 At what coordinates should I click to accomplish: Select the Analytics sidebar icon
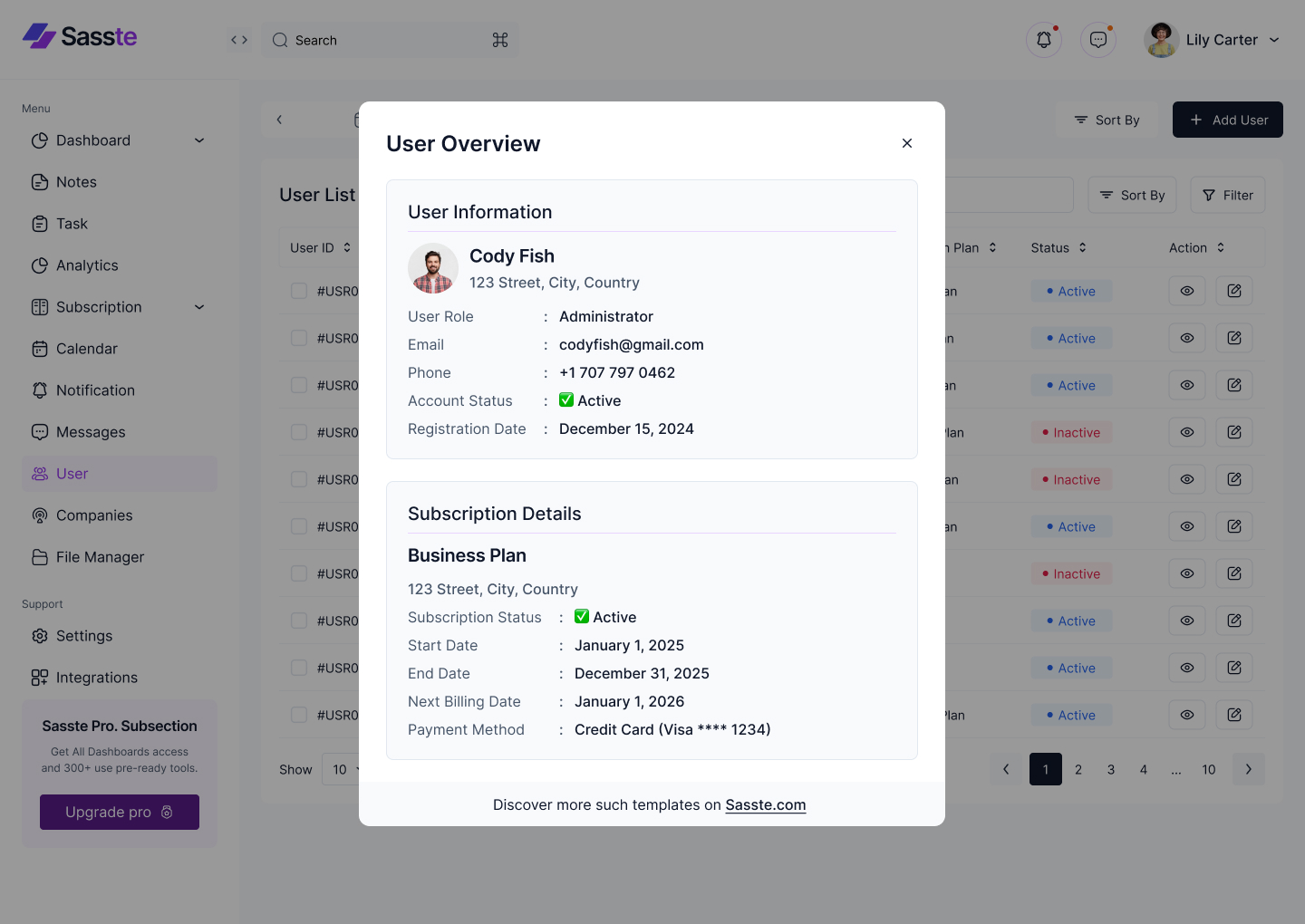[40, 265]
